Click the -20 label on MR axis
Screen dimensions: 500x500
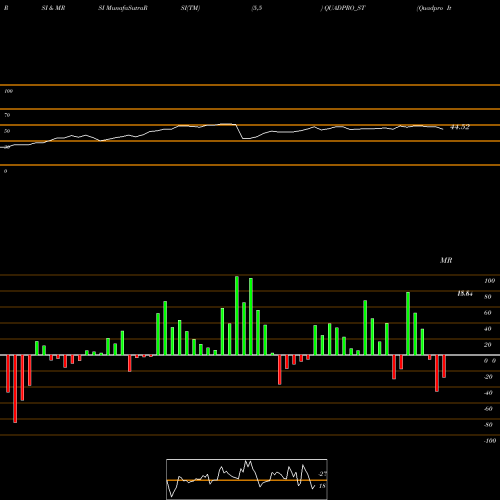point(488,377)
